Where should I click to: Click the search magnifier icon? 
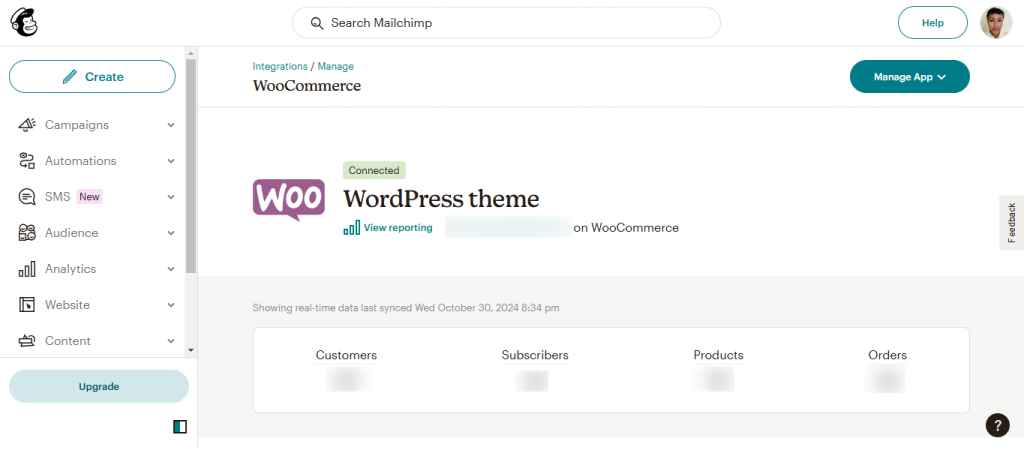pos(317,24)
